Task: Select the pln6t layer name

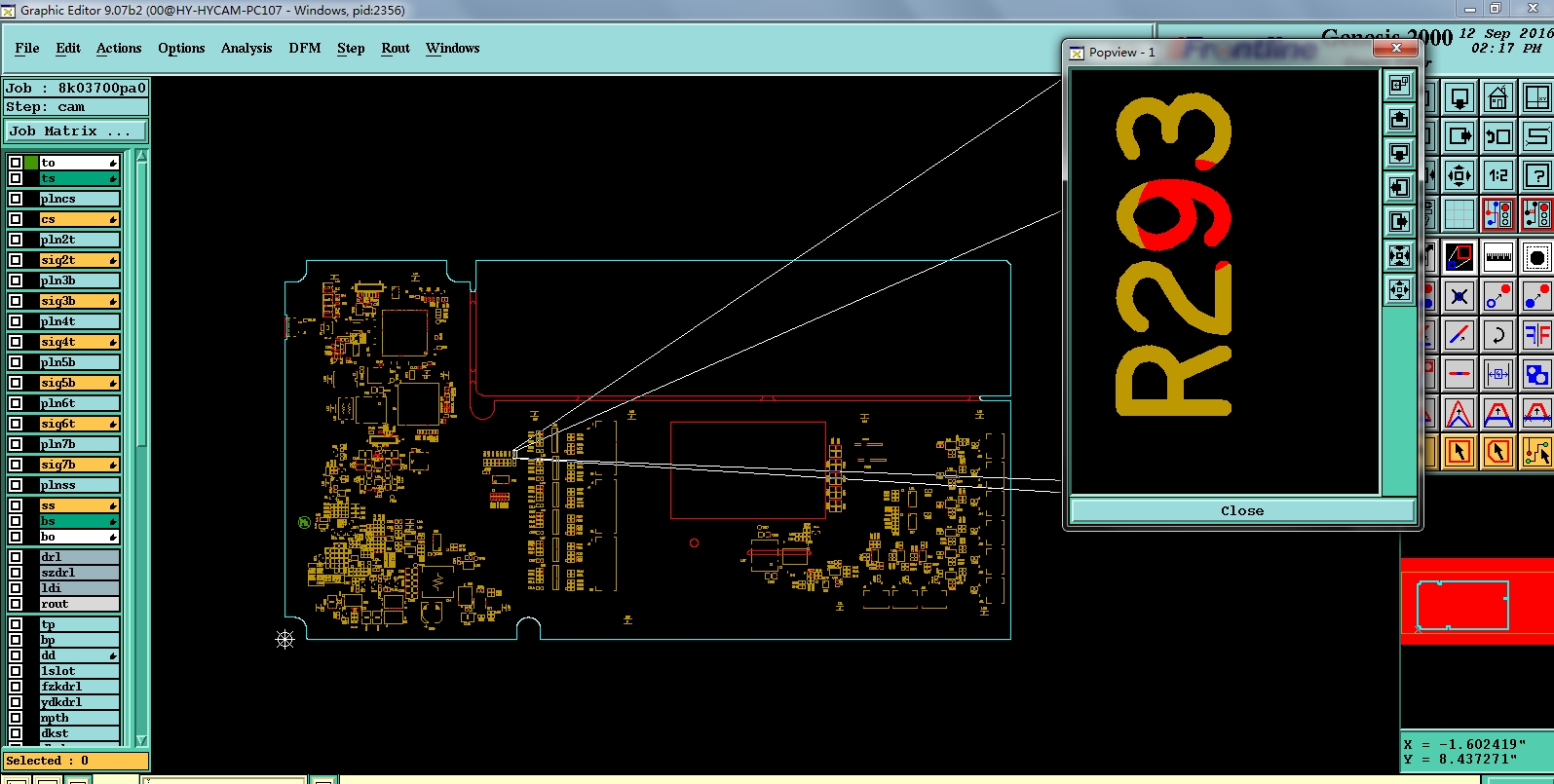Action: (79, 403)
